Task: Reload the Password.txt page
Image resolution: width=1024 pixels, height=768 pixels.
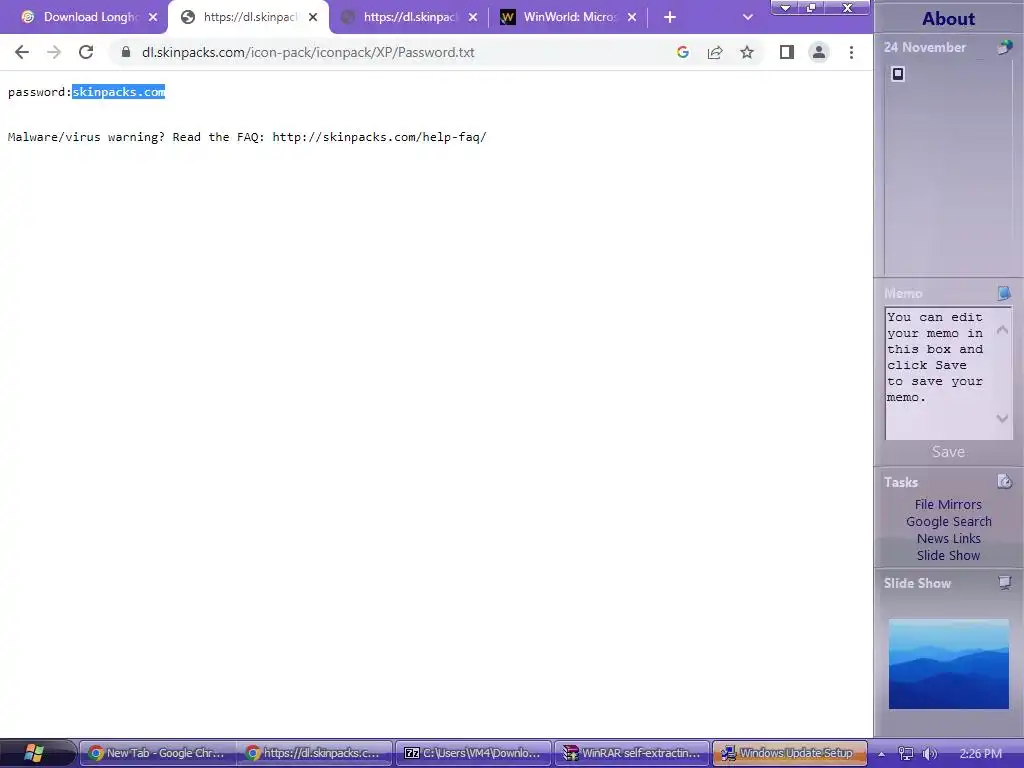Action: 86,52
